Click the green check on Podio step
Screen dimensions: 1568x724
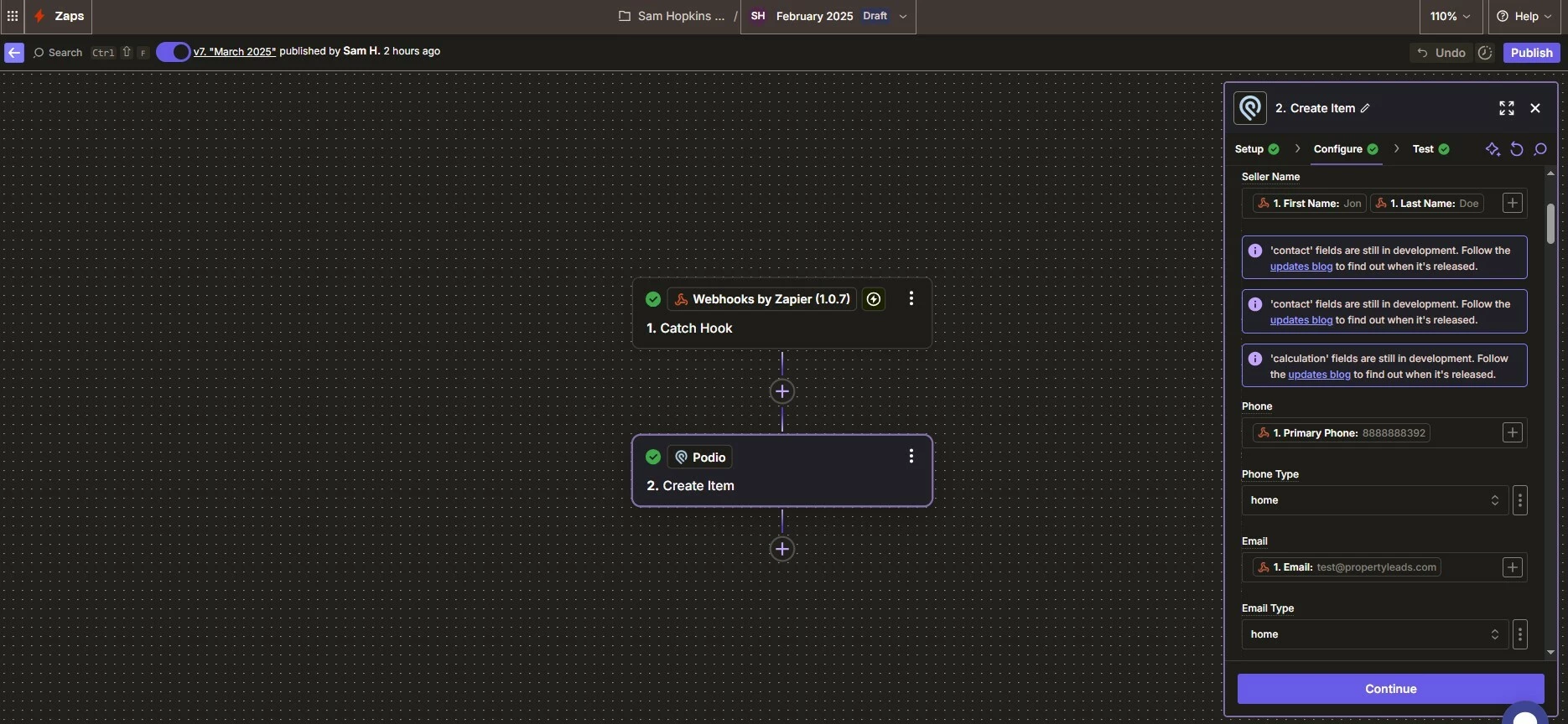point(653,457)
